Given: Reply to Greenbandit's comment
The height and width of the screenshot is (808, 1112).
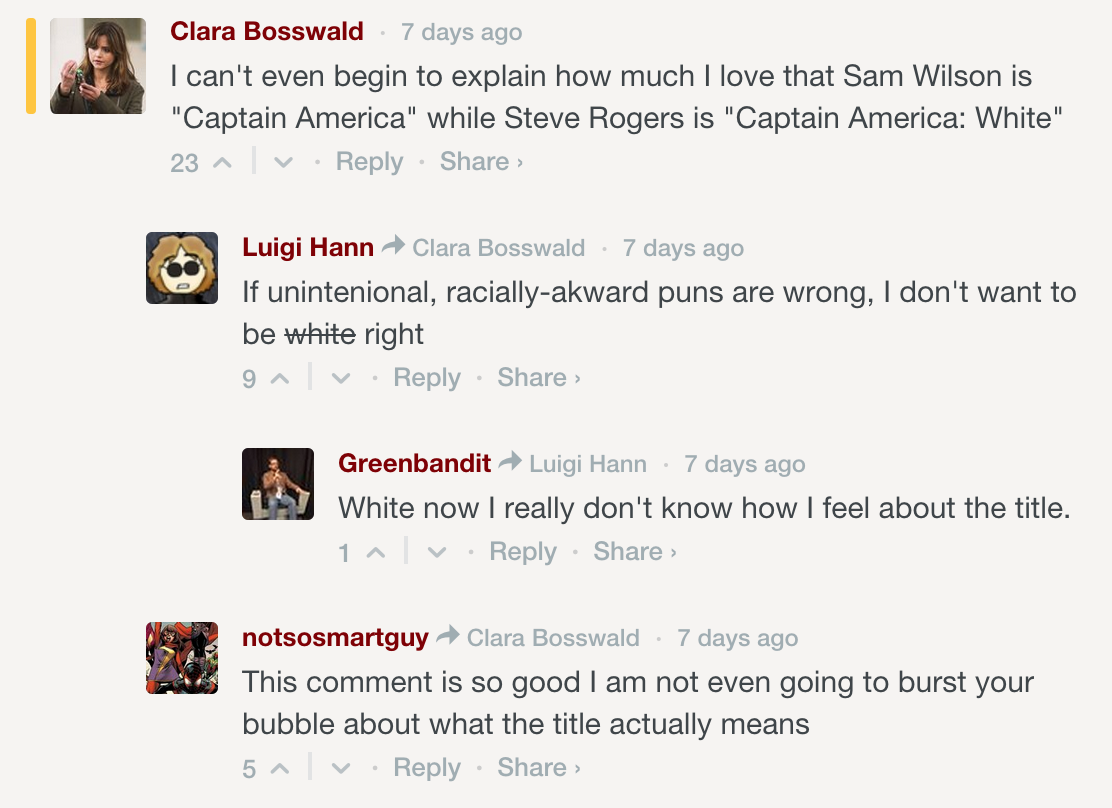Looking at the screenshot, I should (523, 552).
